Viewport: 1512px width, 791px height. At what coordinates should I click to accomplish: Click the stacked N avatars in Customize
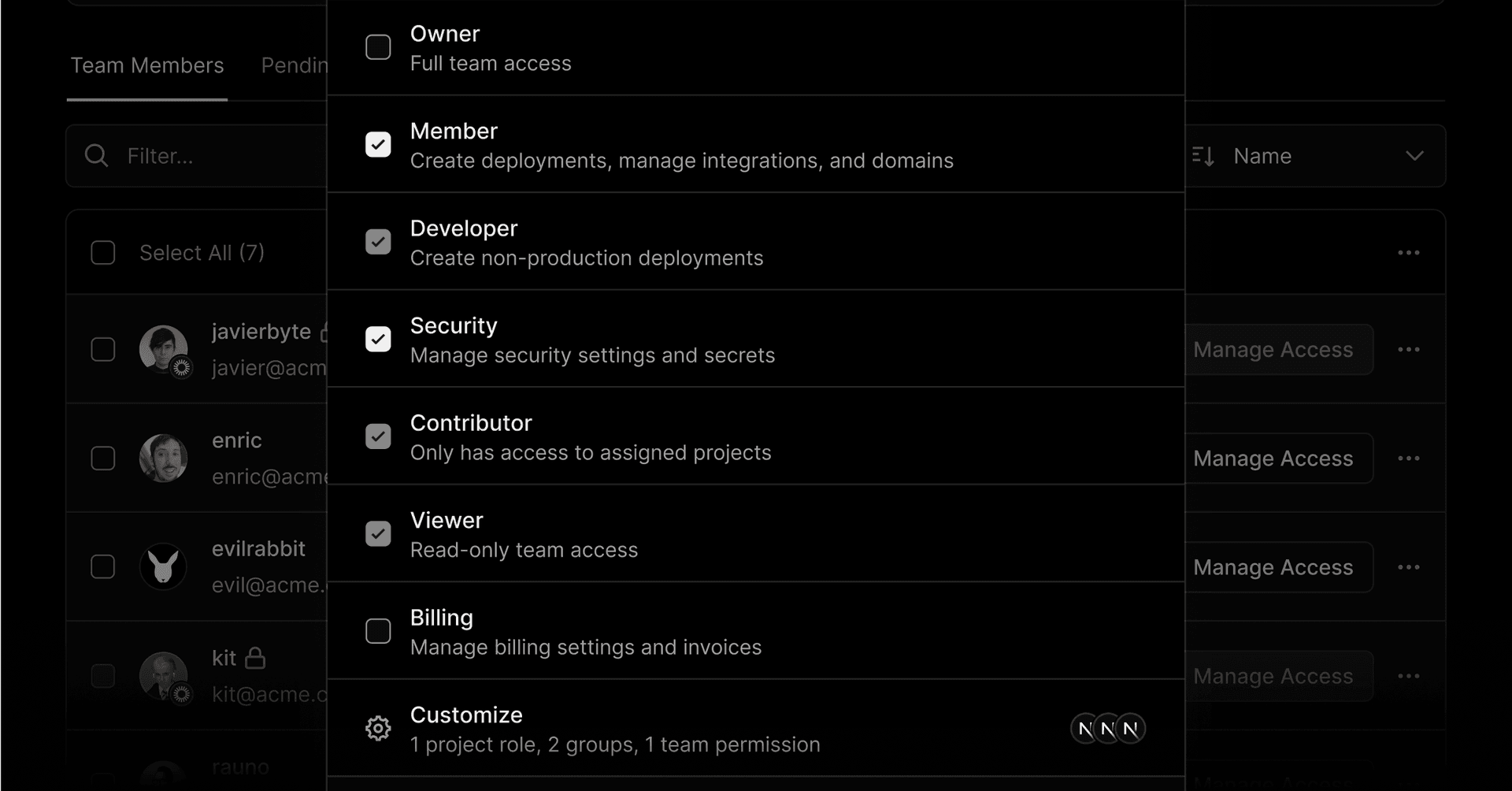(x=1107, y=729)
